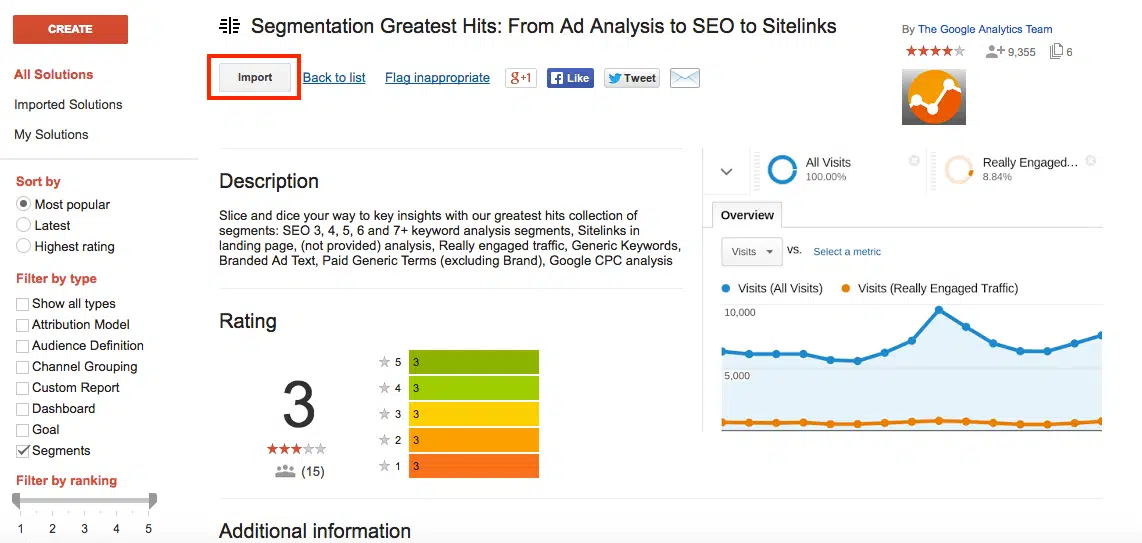
Task: Select Highest rating sort option
Action: click(24, 246)
